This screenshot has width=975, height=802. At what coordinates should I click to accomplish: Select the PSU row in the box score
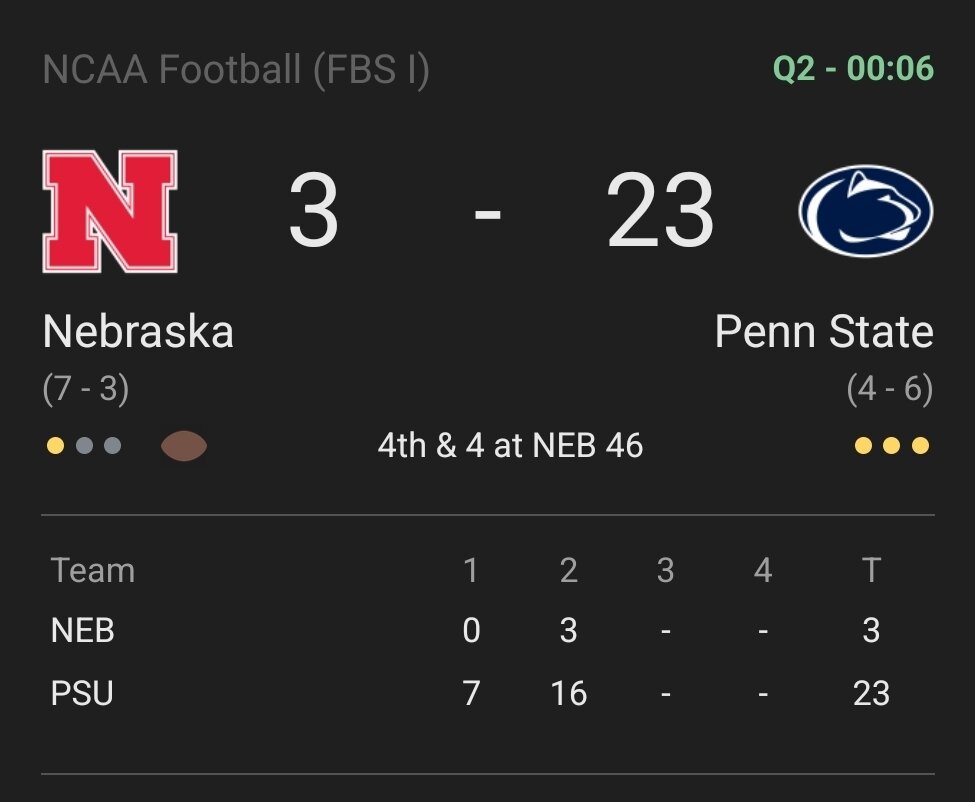click(82, 693)
